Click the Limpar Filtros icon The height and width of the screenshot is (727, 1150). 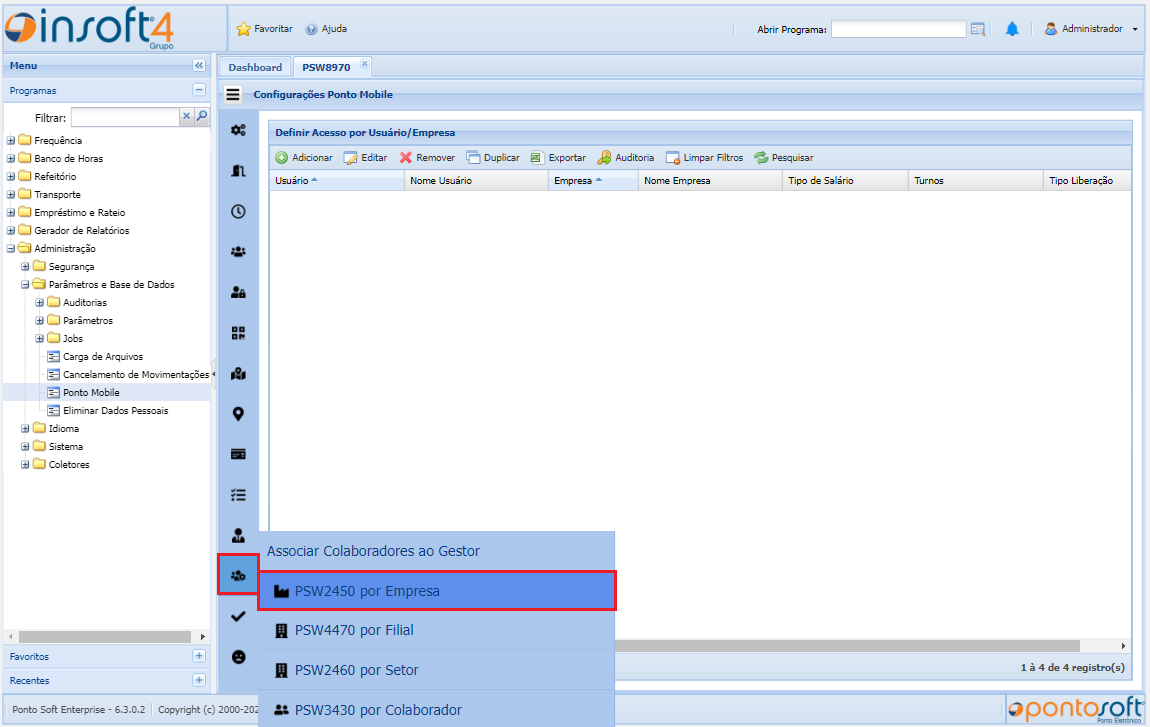[671, 157]
